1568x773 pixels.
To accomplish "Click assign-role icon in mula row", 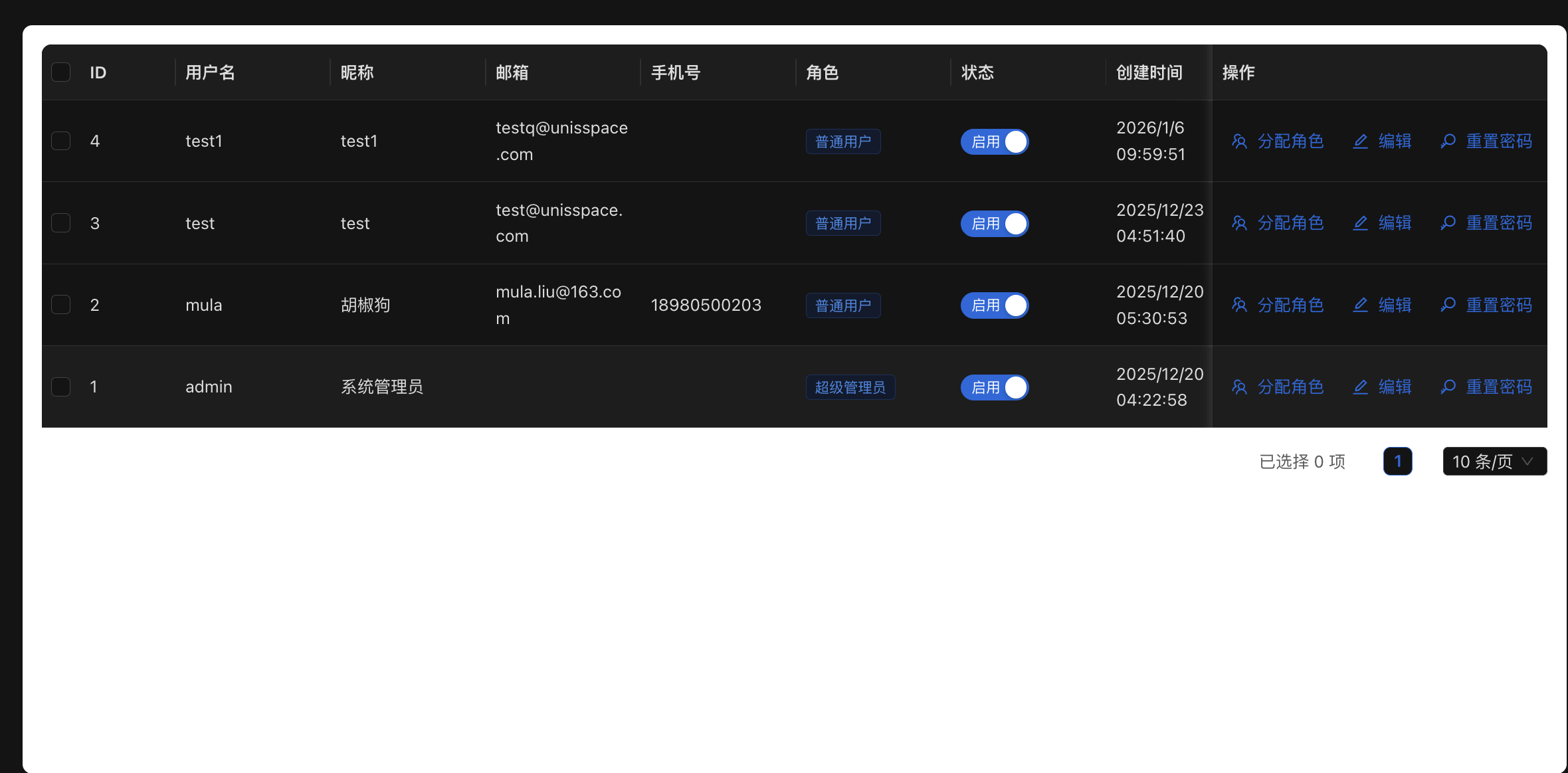I will (1239, 305).
